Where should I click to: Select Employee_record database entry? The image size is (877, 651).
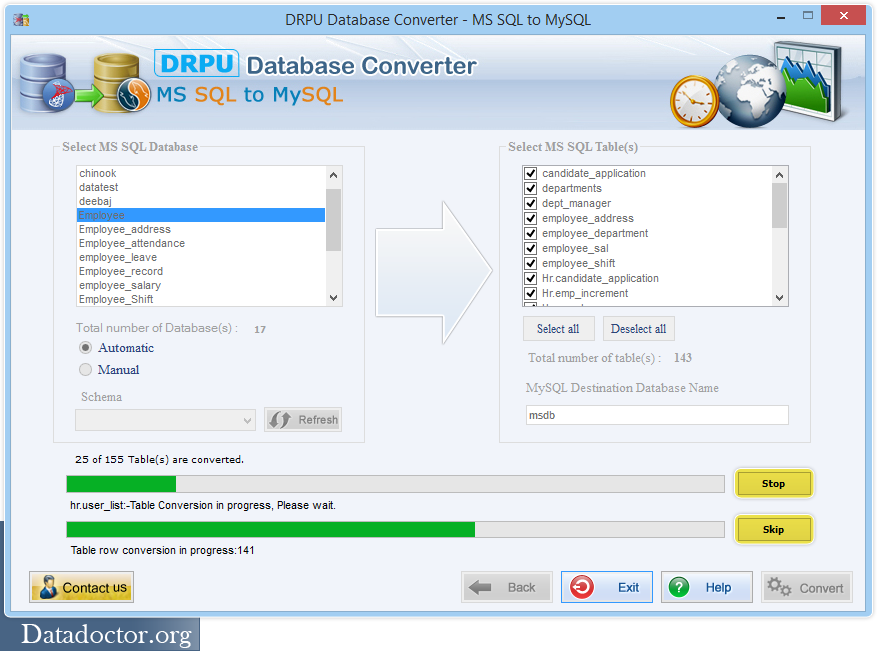[201, 271]
